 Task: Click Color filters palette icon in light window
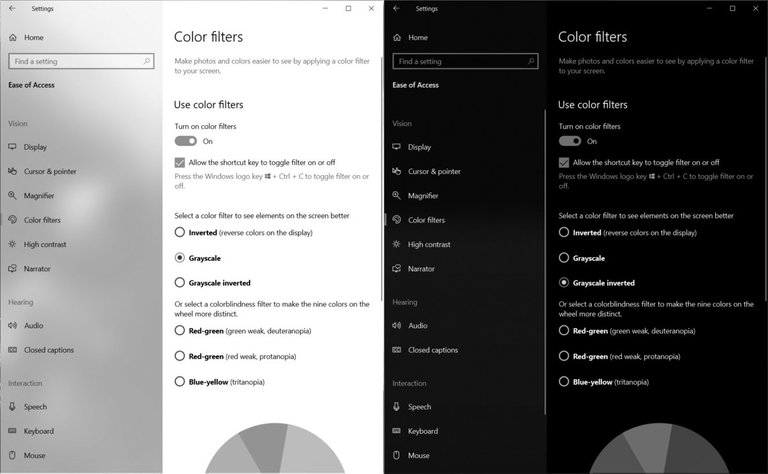point(13,219)
